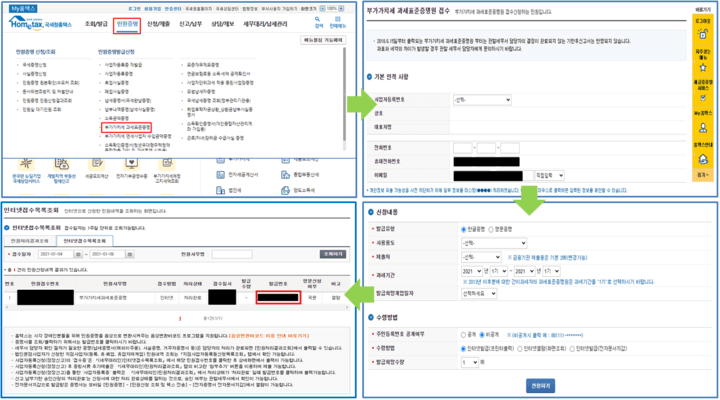720x400 pixels.
Task: Click the first shortcut icon above 한국판 뉴딜기업
Action: point(26,163)
